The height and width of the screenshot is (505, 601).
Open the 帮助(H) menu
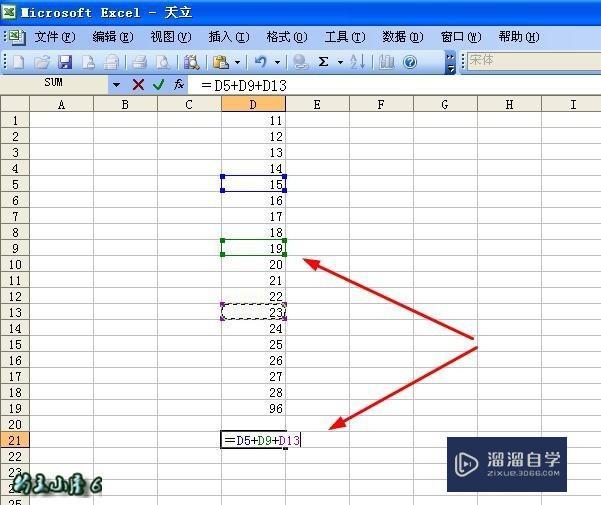coord(519,37)
